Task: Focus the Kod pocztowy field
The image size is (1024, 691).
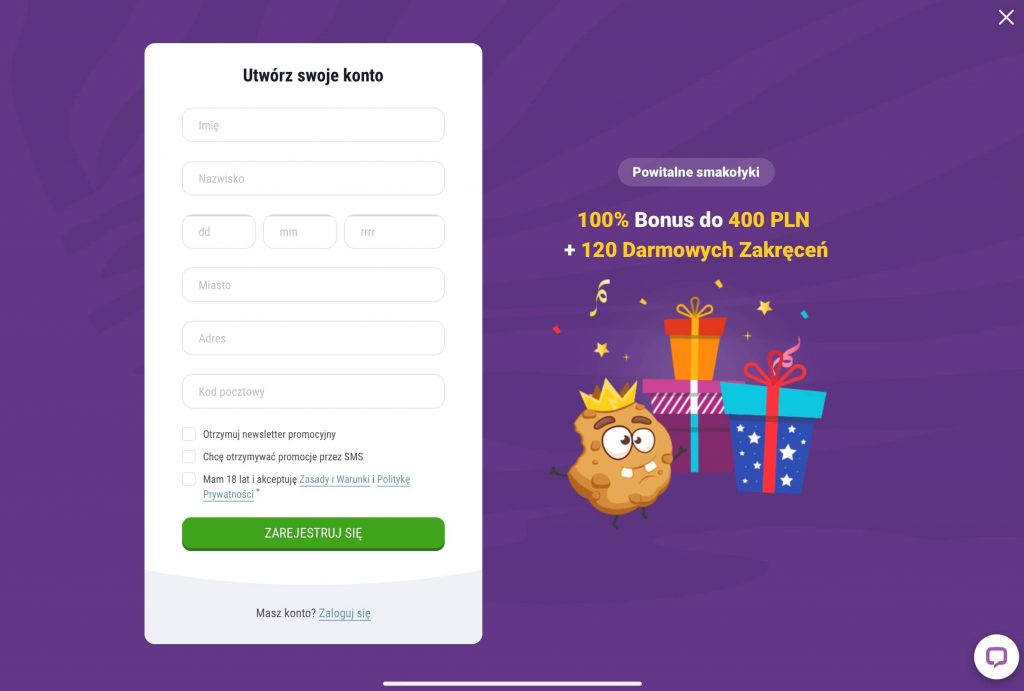Action: point(313,392)
